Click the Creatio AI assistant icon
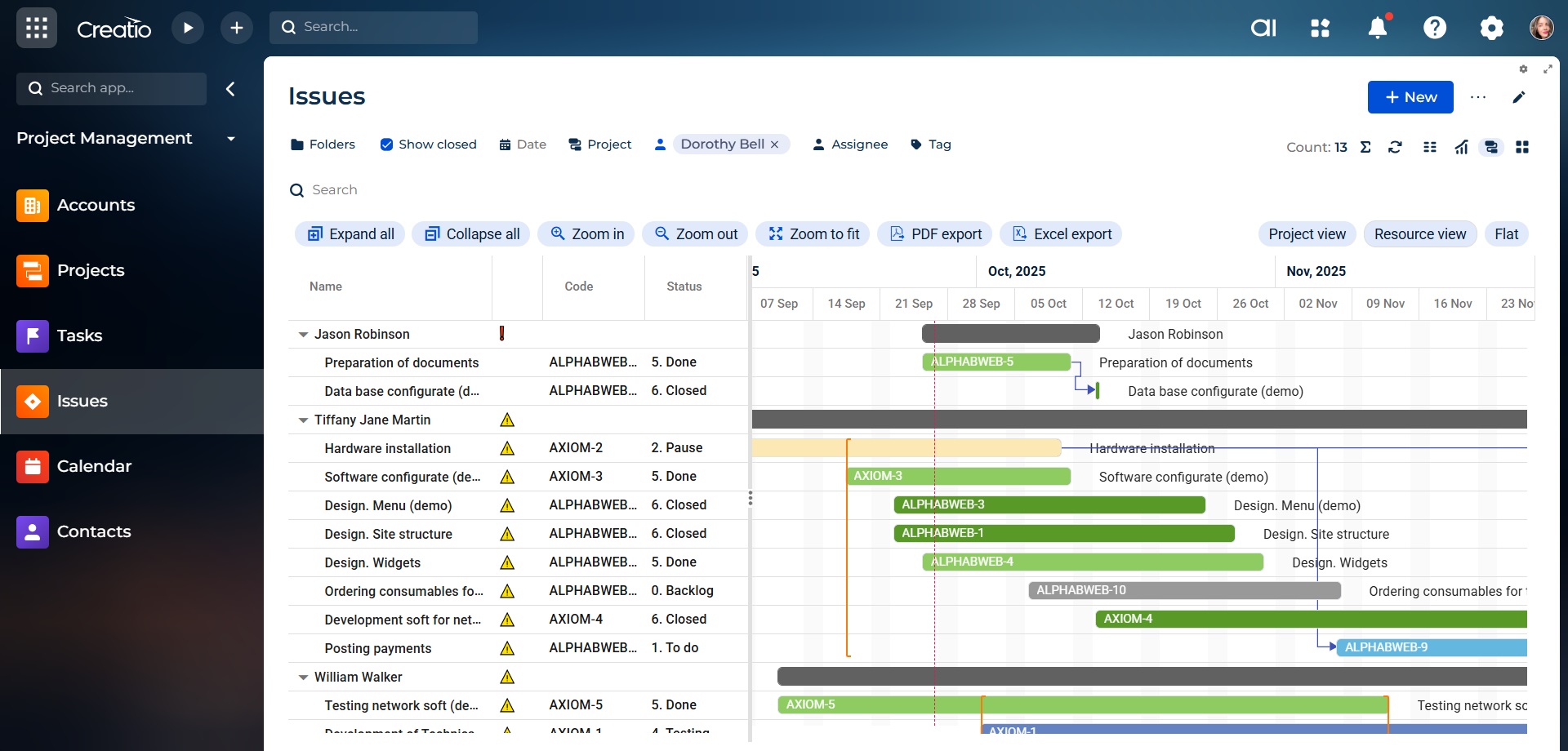 point(1263,28)
